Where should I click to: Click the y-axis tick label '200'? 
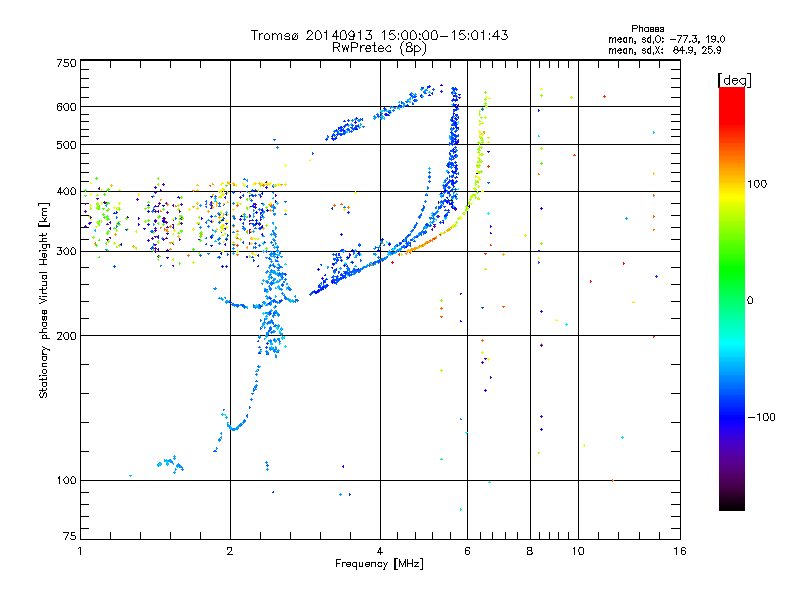tap(66, 336)
